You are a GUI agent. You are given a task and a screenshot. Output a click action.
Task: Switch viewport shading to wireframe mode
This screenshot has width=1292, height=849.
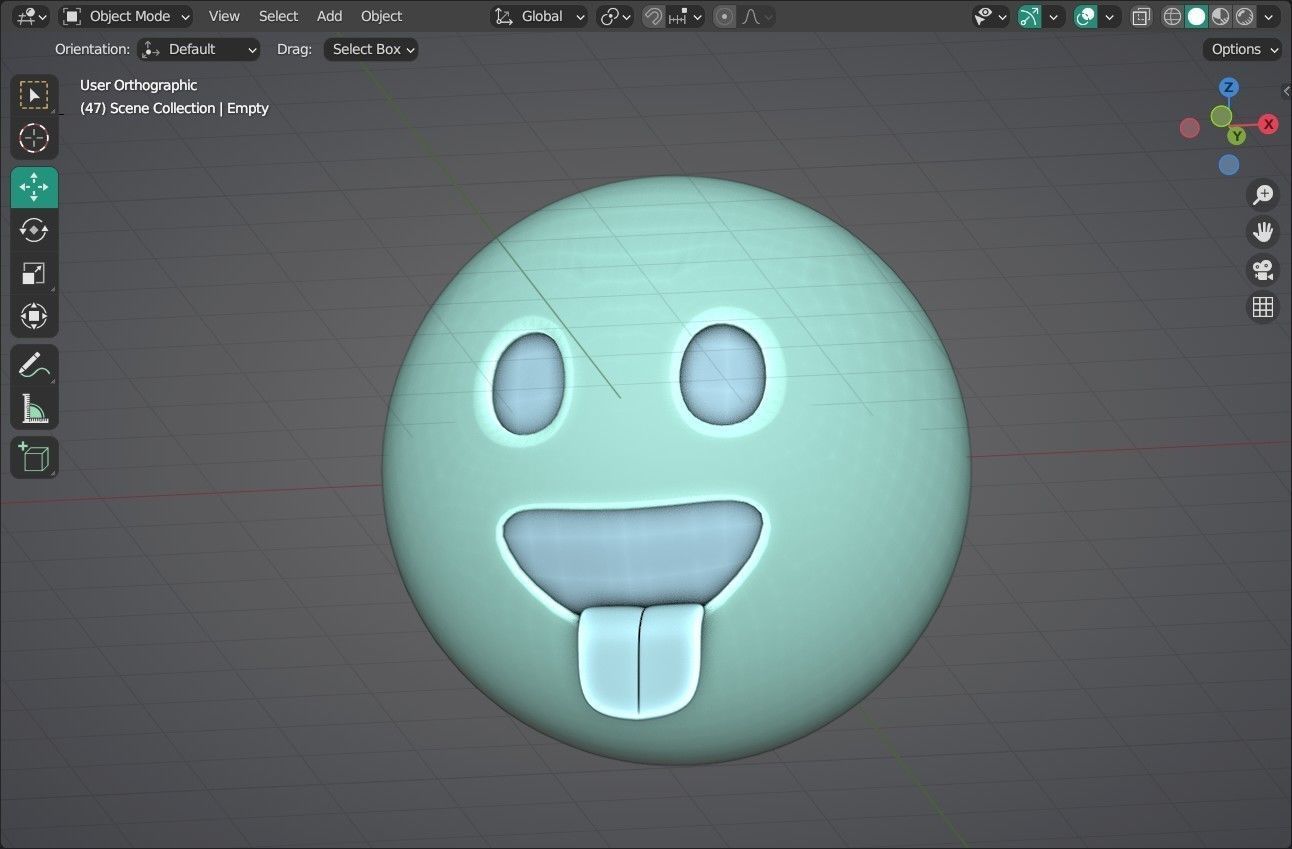(1171, 16)
